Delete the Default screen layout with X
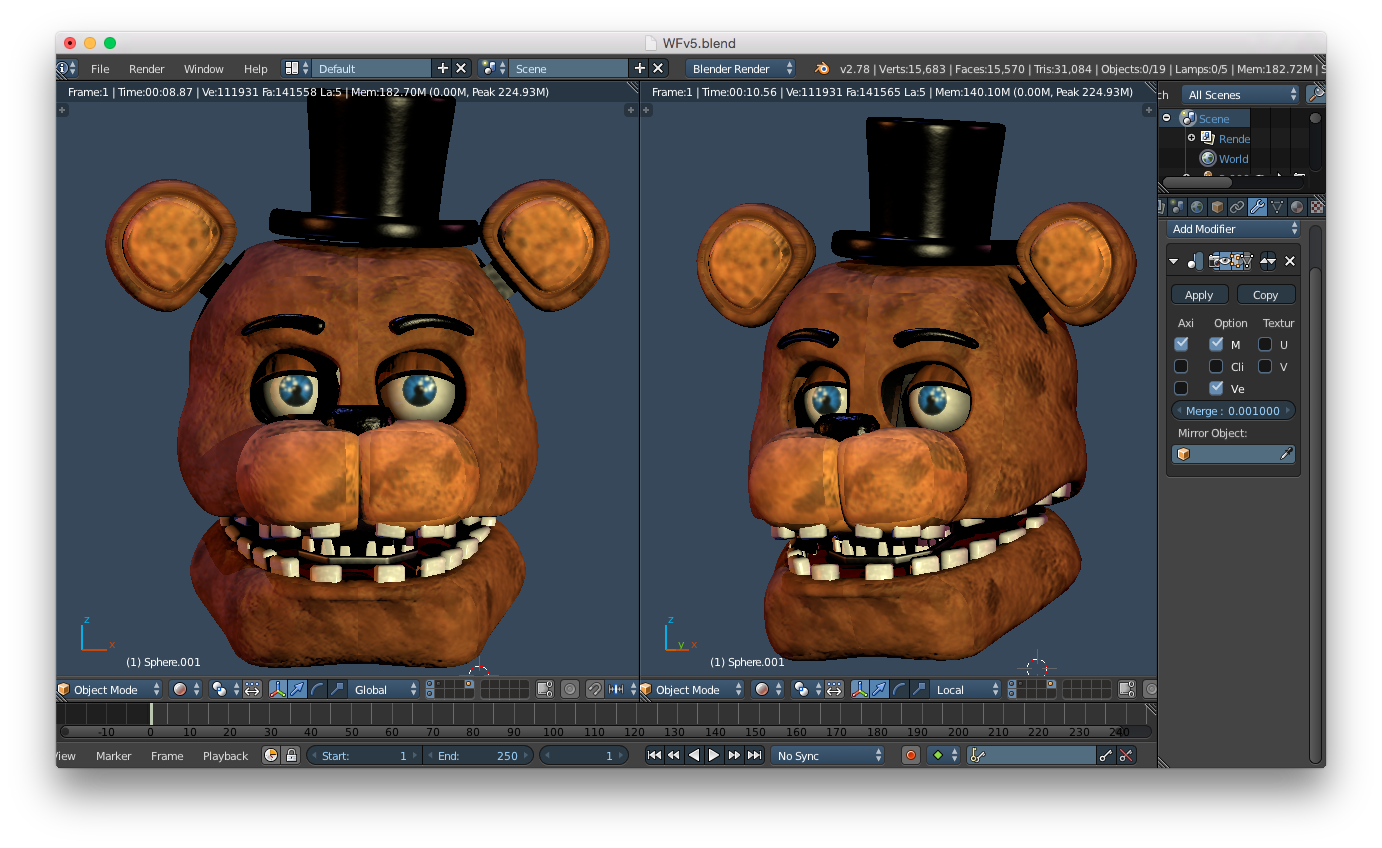The width and height of the screenshot is (1382, 848). [x=461, y=69]
